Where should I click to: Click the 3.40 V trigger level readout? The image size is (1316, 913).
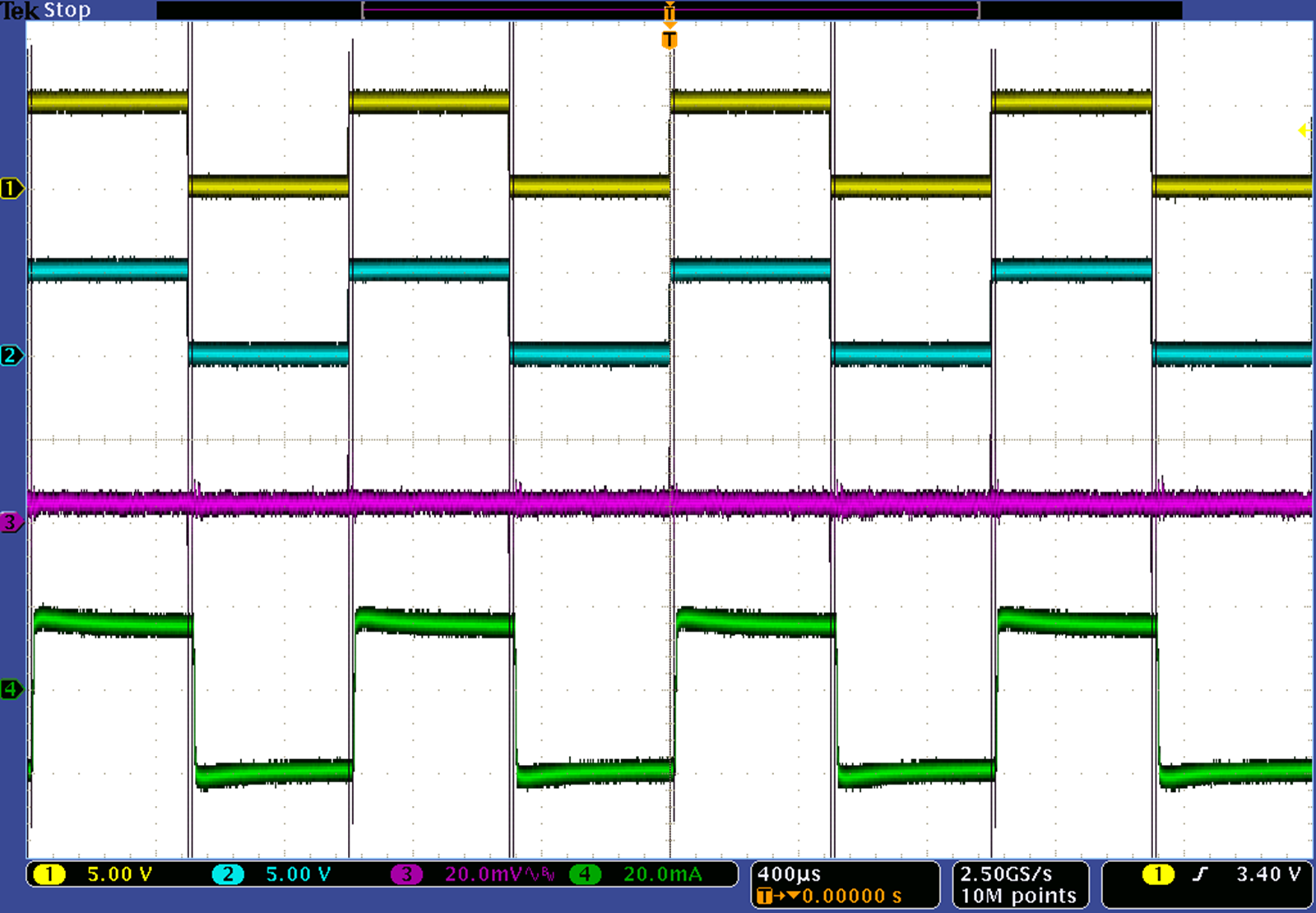point(1268,874)
